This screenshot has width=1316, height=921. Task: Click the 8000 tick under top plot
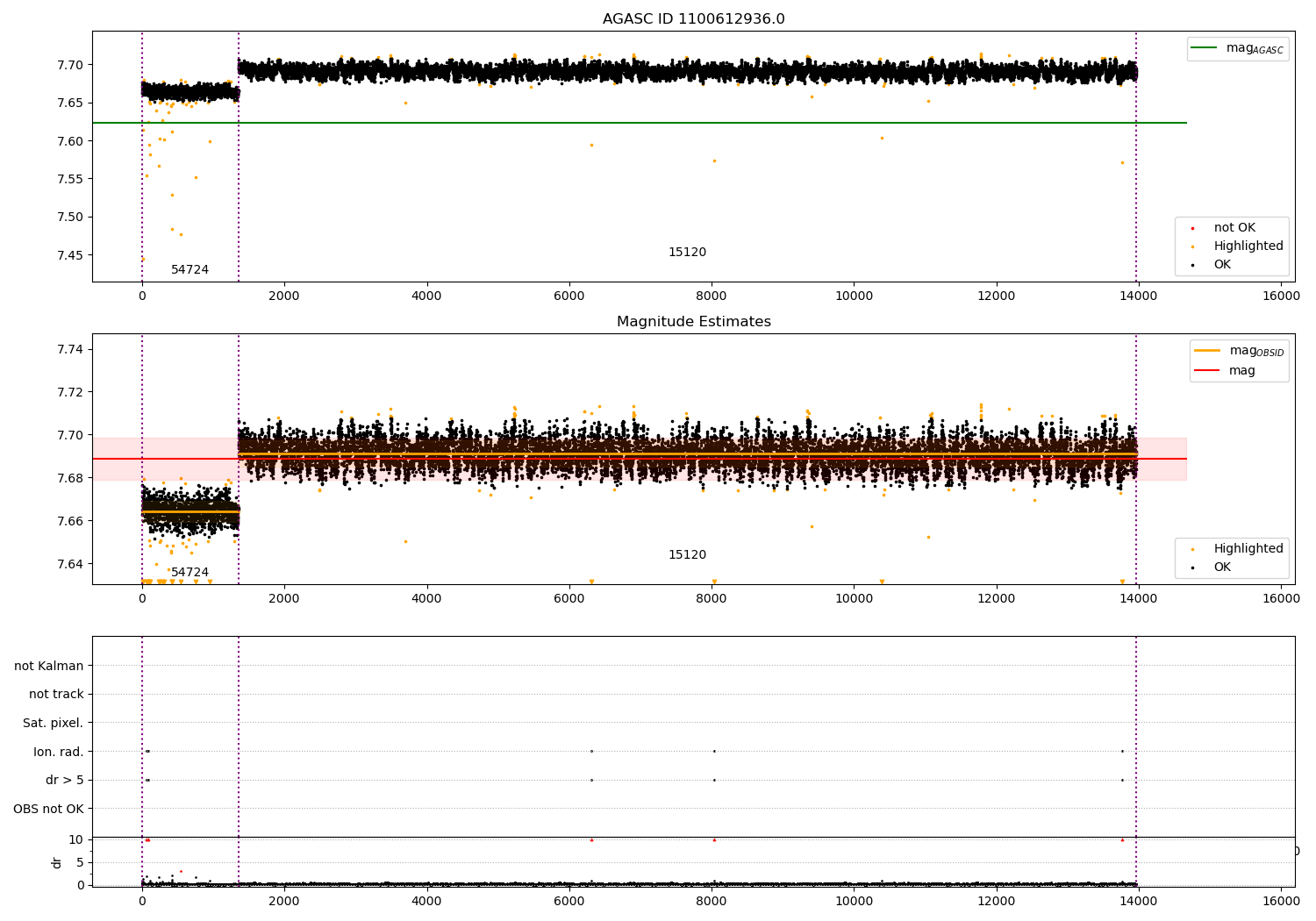[712, 296]
